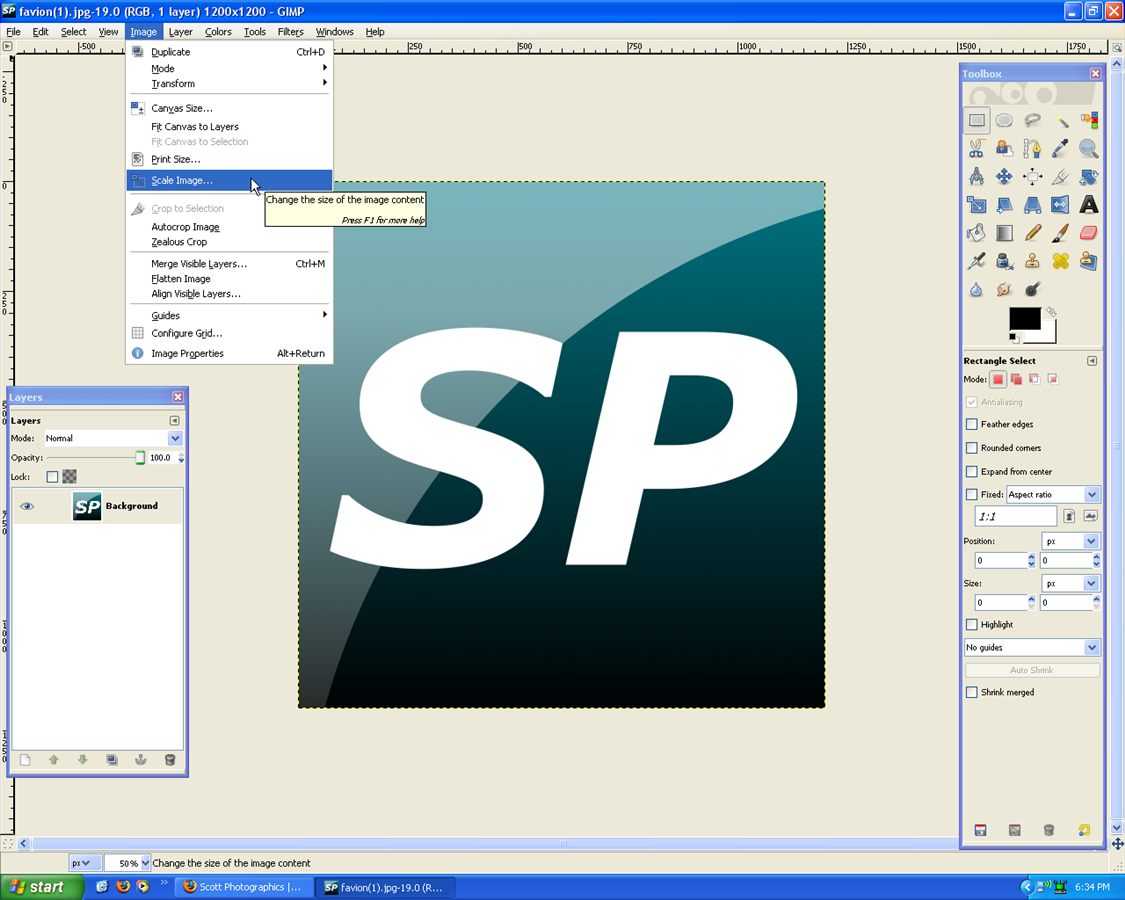
Task: Select the Smudge tool
Action: click(1004, 289)
